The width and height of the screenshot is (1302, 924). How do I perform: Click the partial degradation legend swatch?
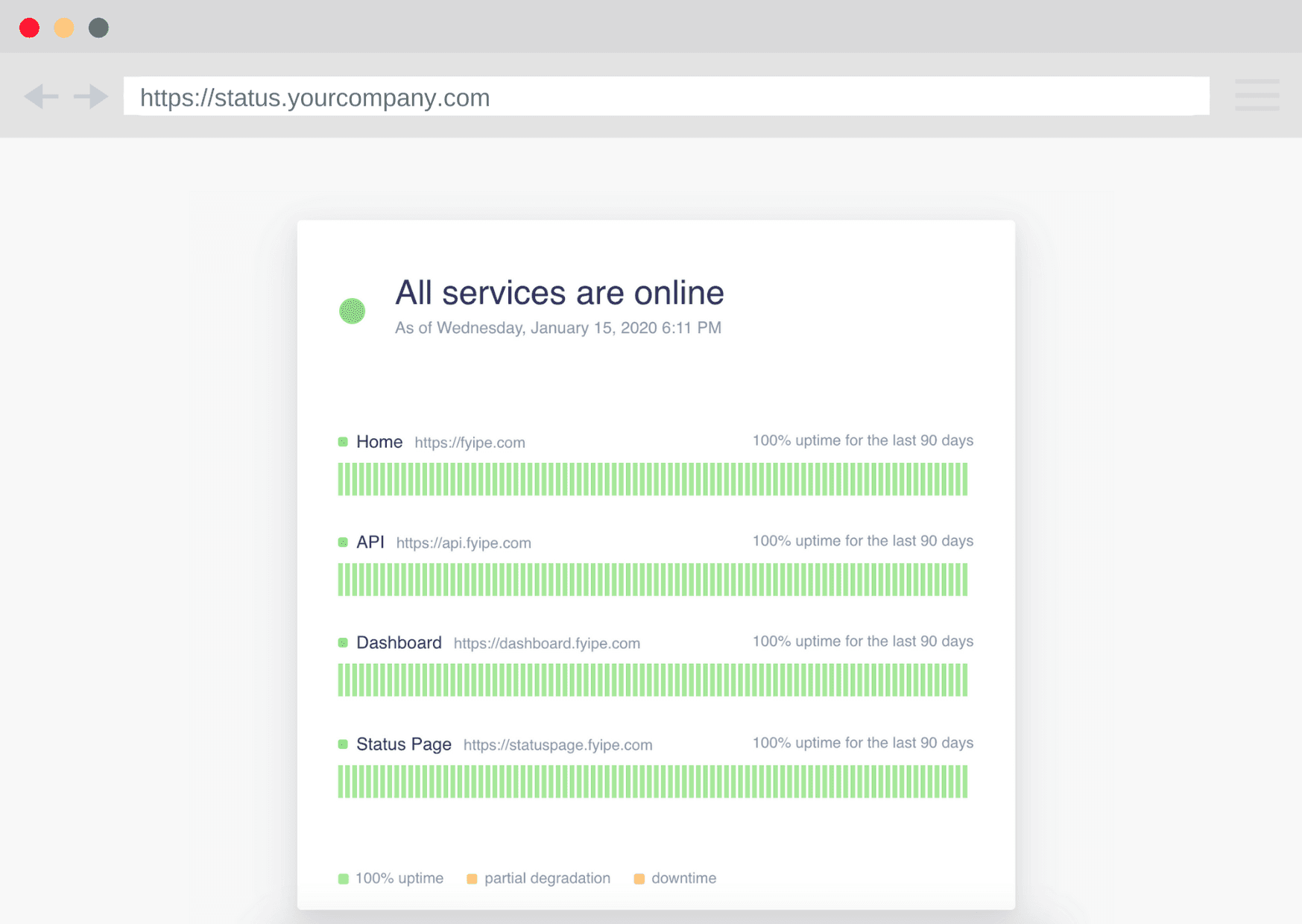(472, 879)
